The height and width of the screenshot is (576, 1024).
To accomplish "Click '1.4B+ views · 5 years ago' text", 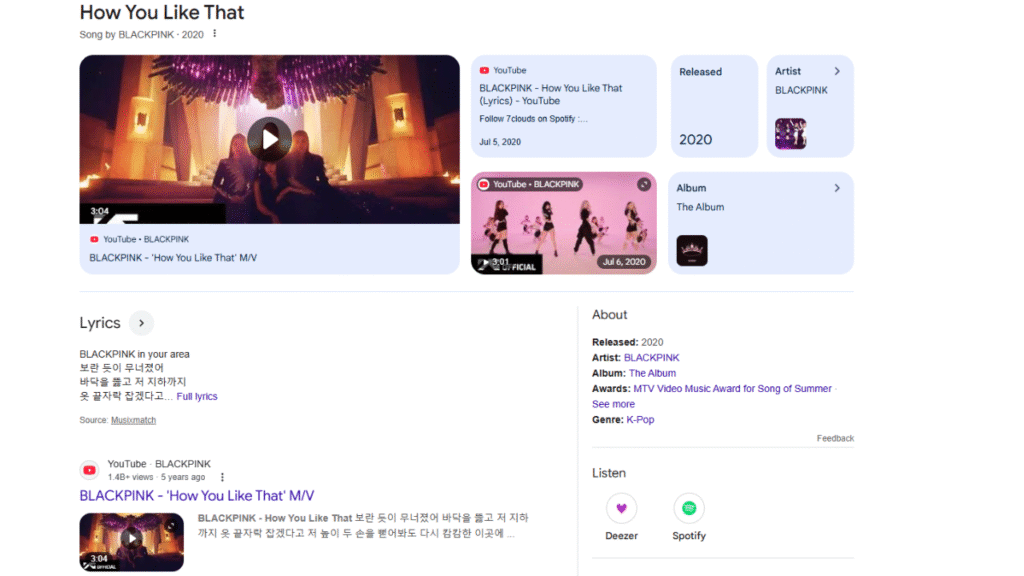I will pyautogui.click(x=156, y=477).
